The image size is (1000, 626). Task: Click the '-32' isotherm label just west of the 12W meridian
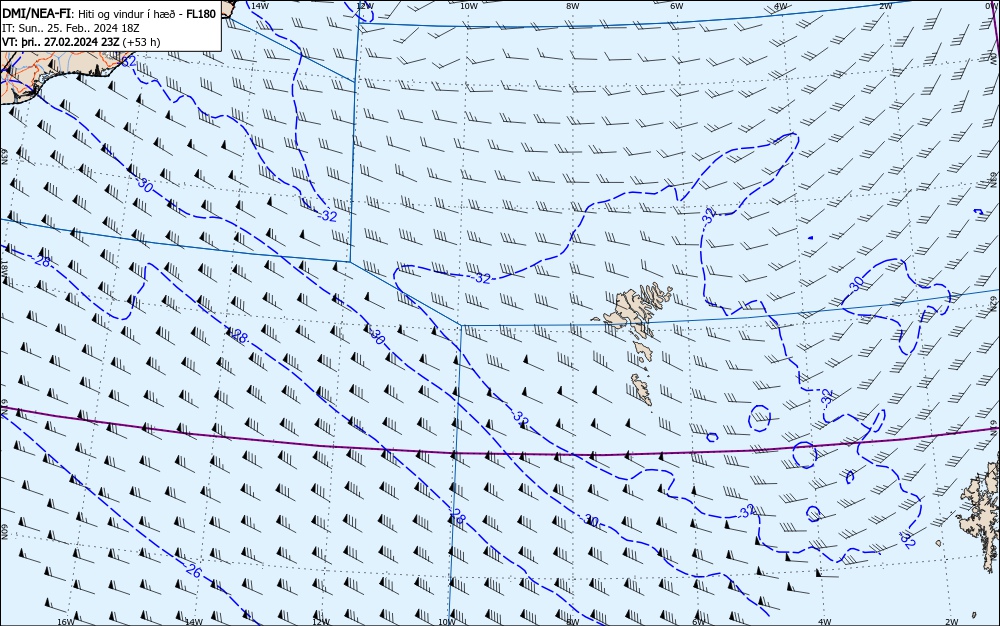[328, 216]
